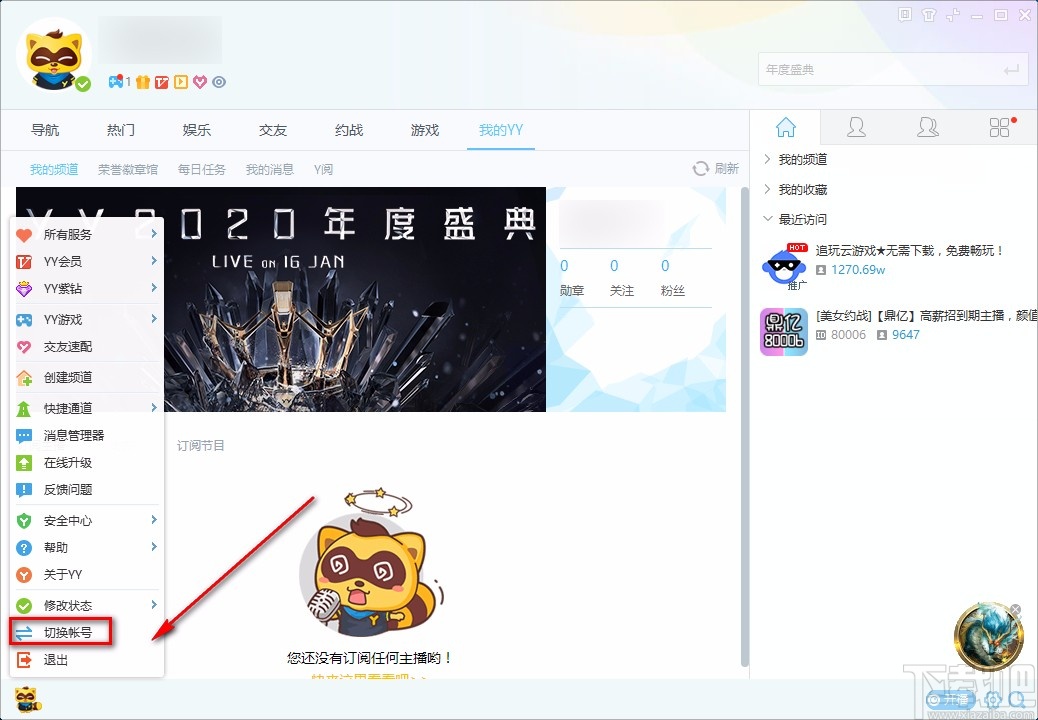Select 创建频道 menu item
The image size is (1038, 720).
pyautogui.click(x=87, y=378)
